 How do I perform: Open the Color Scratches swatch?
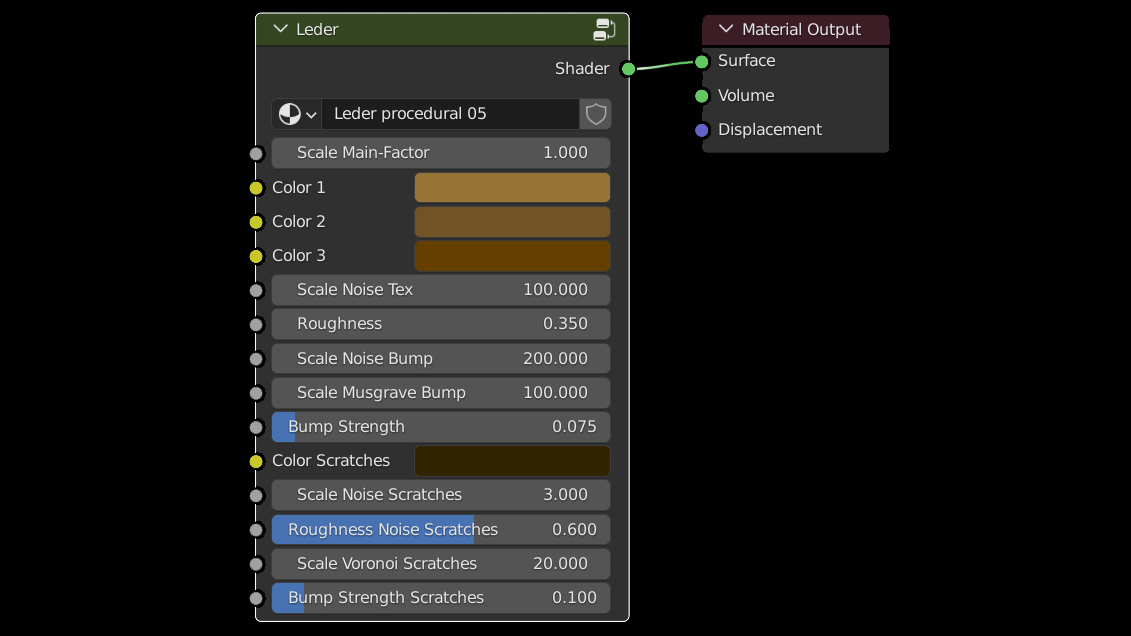(512, 461)
